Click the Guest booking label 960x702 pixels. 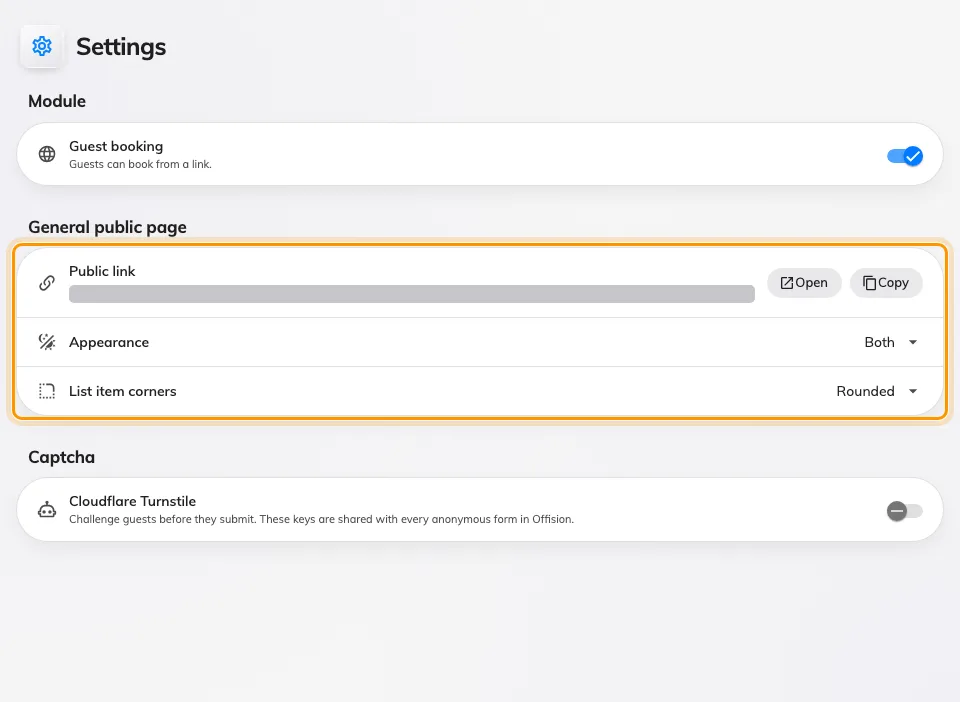[x=116, y=146]
